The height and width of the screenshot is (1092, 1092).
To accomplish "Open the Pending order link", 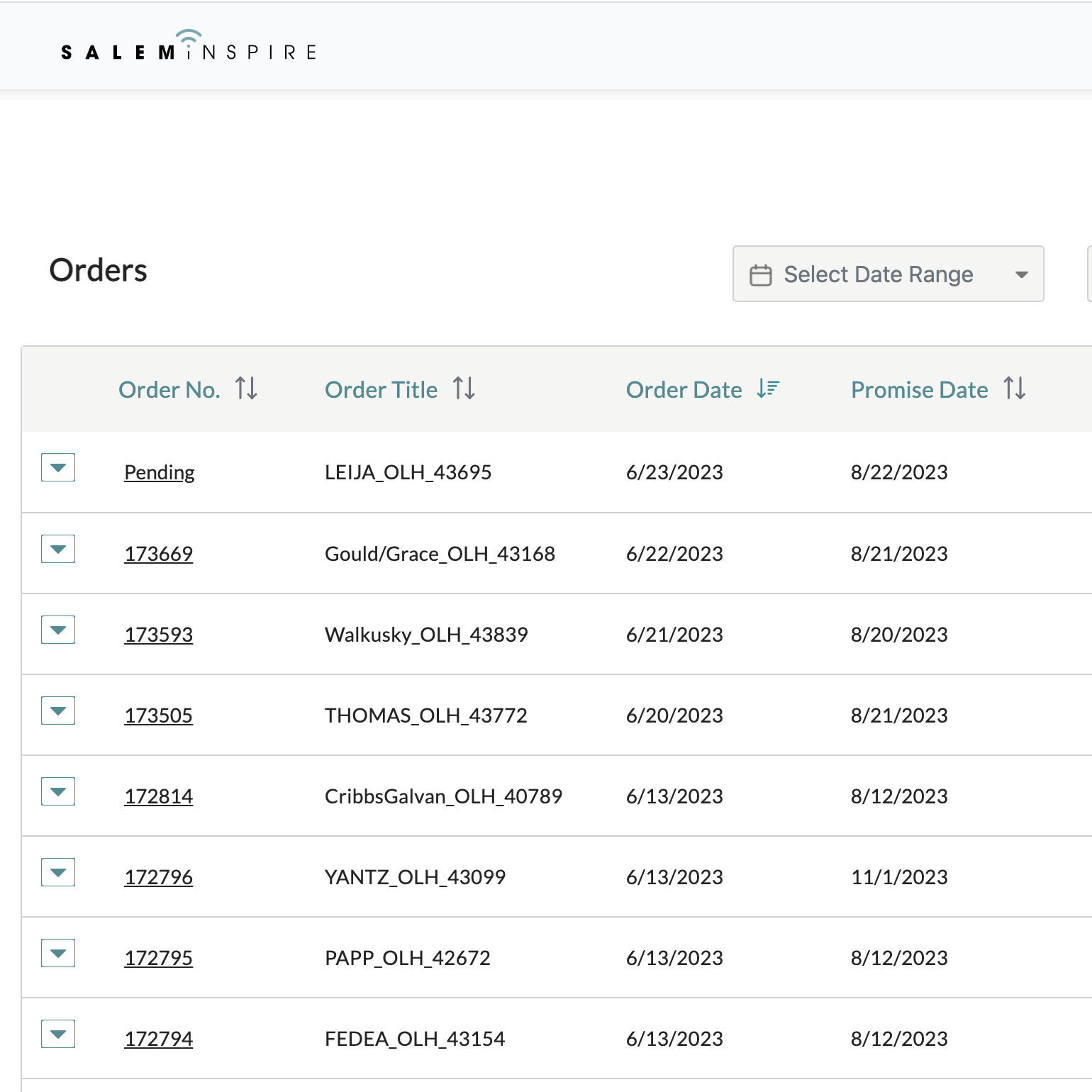I will [x=160, y=472].
